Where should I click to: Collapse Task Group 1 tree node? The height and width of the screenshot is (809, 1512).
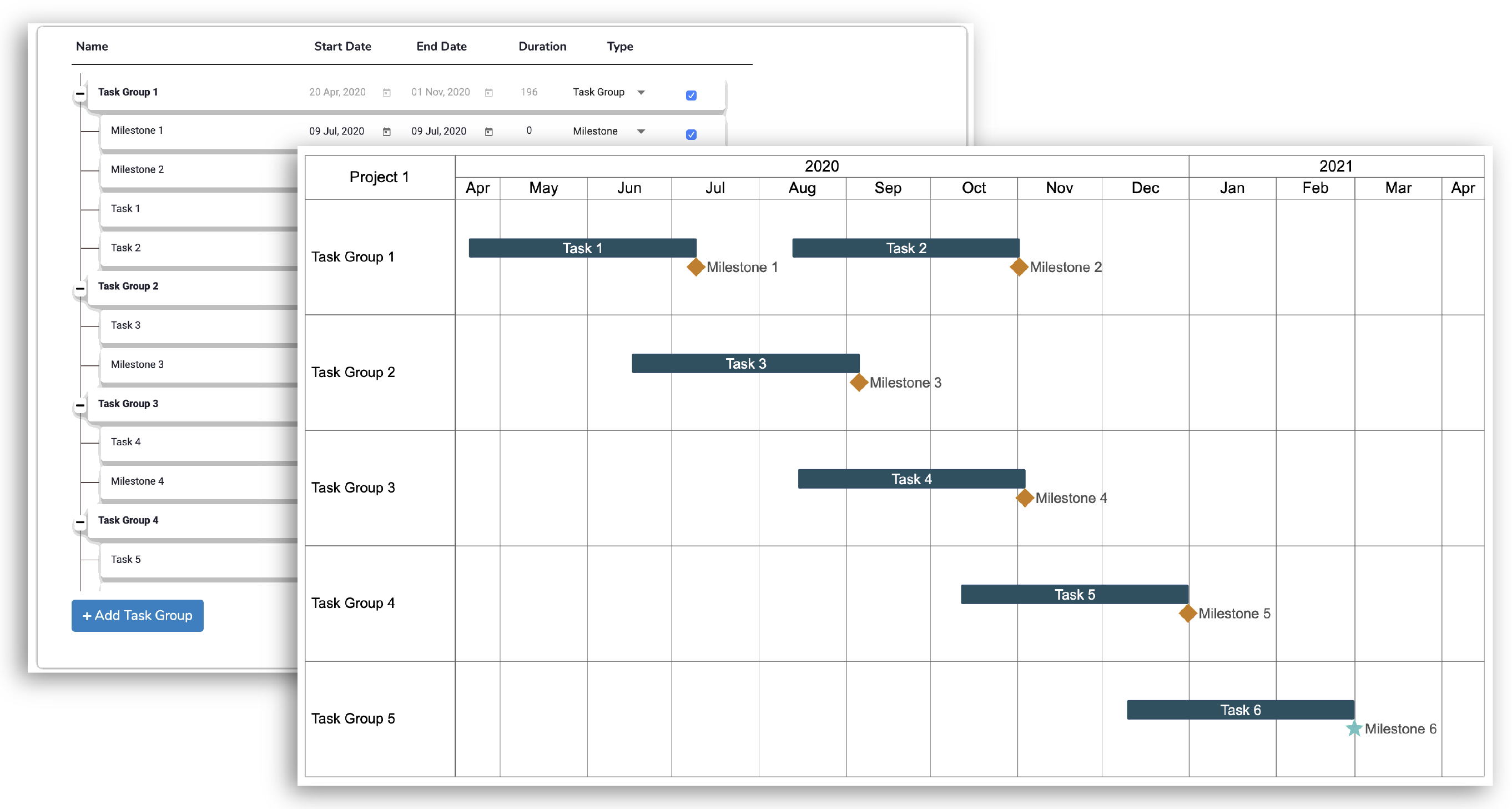click(x=80, y=94)
